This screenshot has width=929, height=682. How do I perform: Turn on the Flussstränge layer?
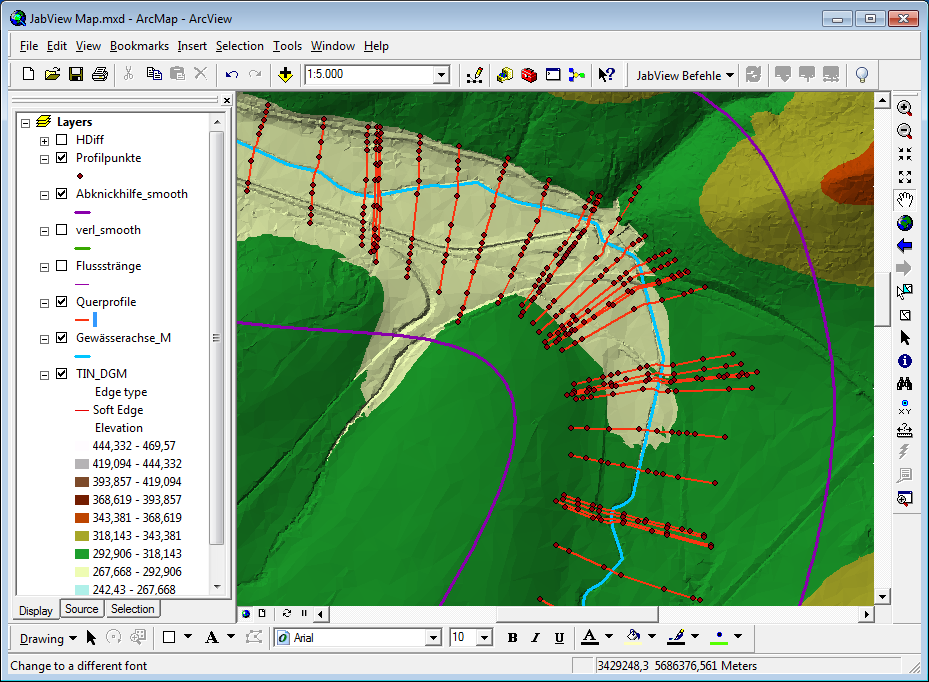[x=62, y=266]
